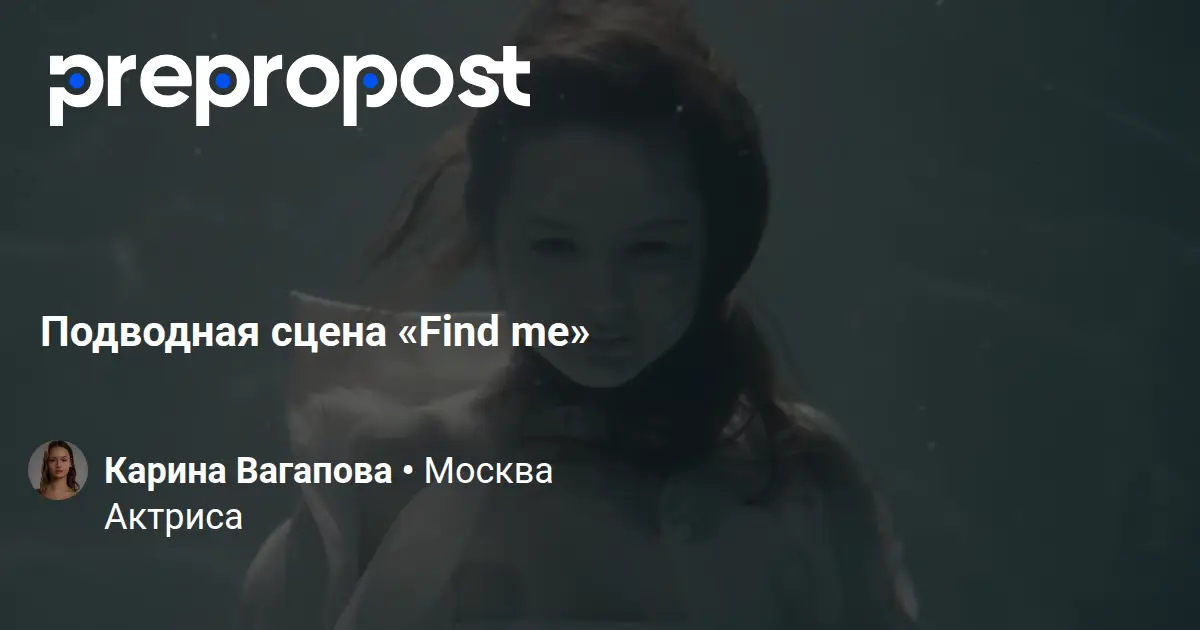This screenshot has height=630, width=1200.
Task: Open the title «Подводная сцена «Find me»»
Action: 315,333
